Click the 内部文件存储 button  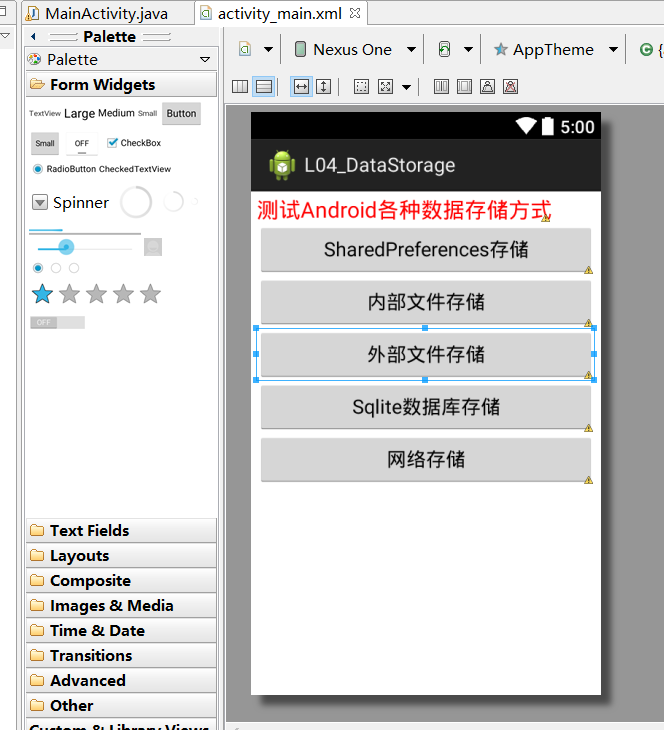tap(426, 302)
